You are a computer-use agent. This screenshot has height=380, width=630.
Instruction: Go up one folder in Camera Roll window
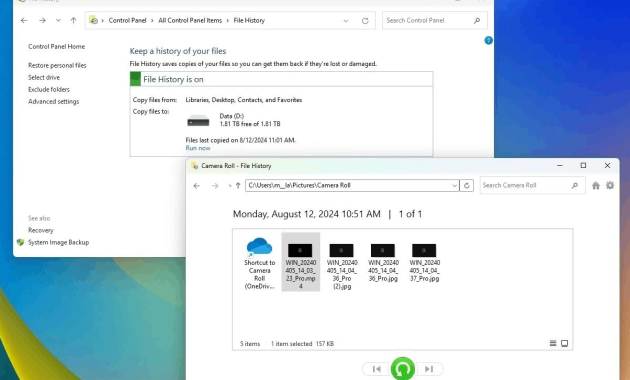click(x=238, y=185)
